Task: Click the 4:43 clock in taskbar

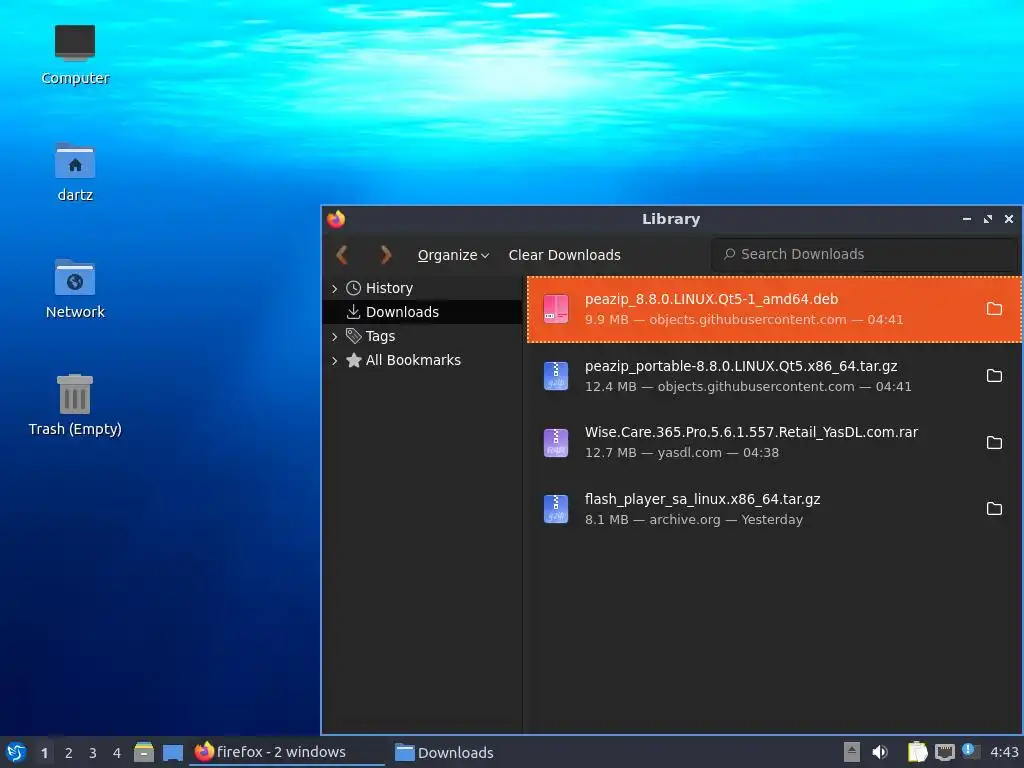Action: (x=1004, y=753)
